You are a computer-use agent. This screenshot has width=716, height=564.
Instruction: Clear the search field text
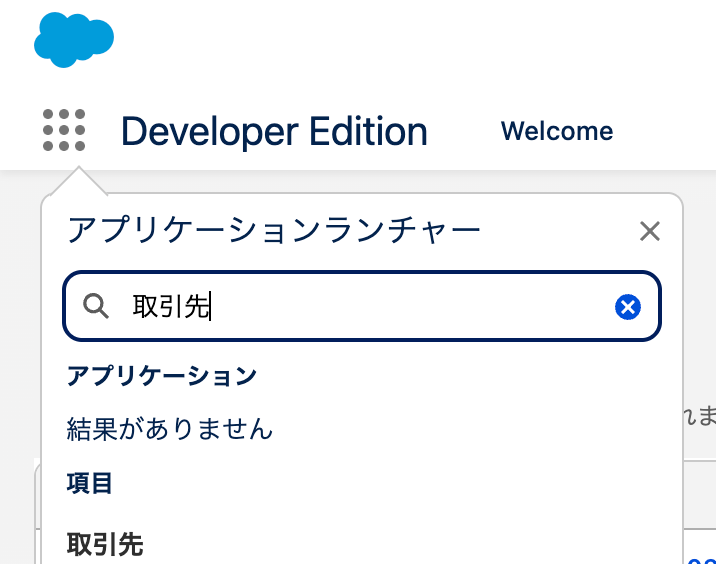(628, 306)
